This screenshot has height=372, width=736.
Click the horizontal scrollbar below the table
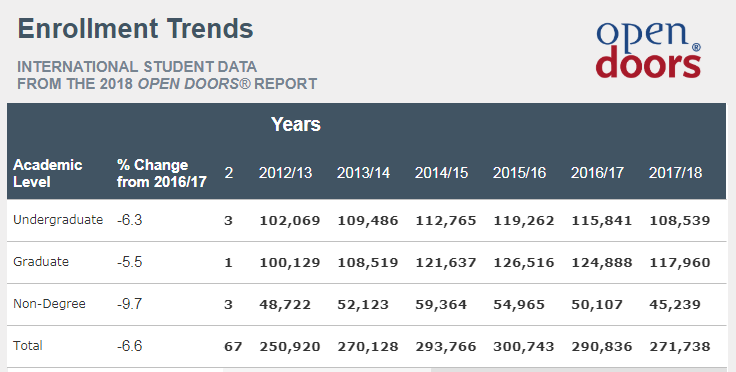pos(475,370)
